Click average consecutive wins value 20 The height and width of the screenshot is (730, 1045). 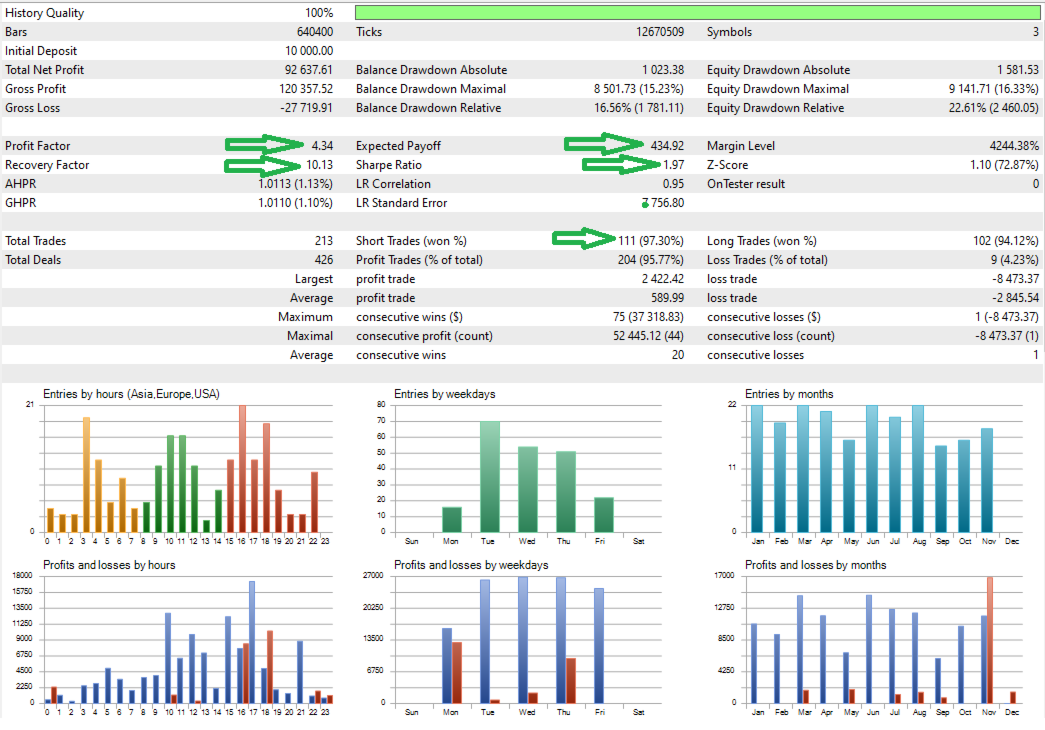678,355
